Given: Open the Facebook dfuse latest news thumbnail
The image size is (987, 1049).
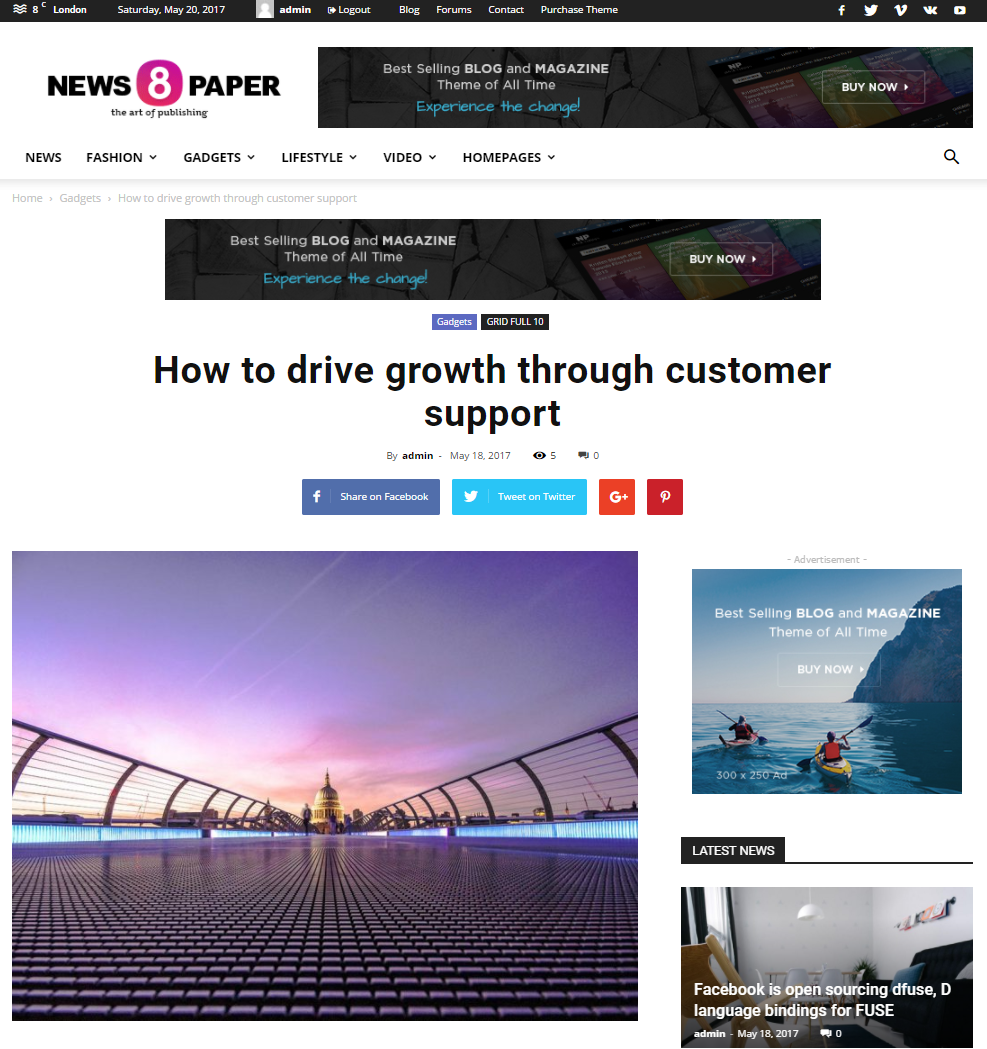Looking at the screenshot, I should (x=826, y=966).
